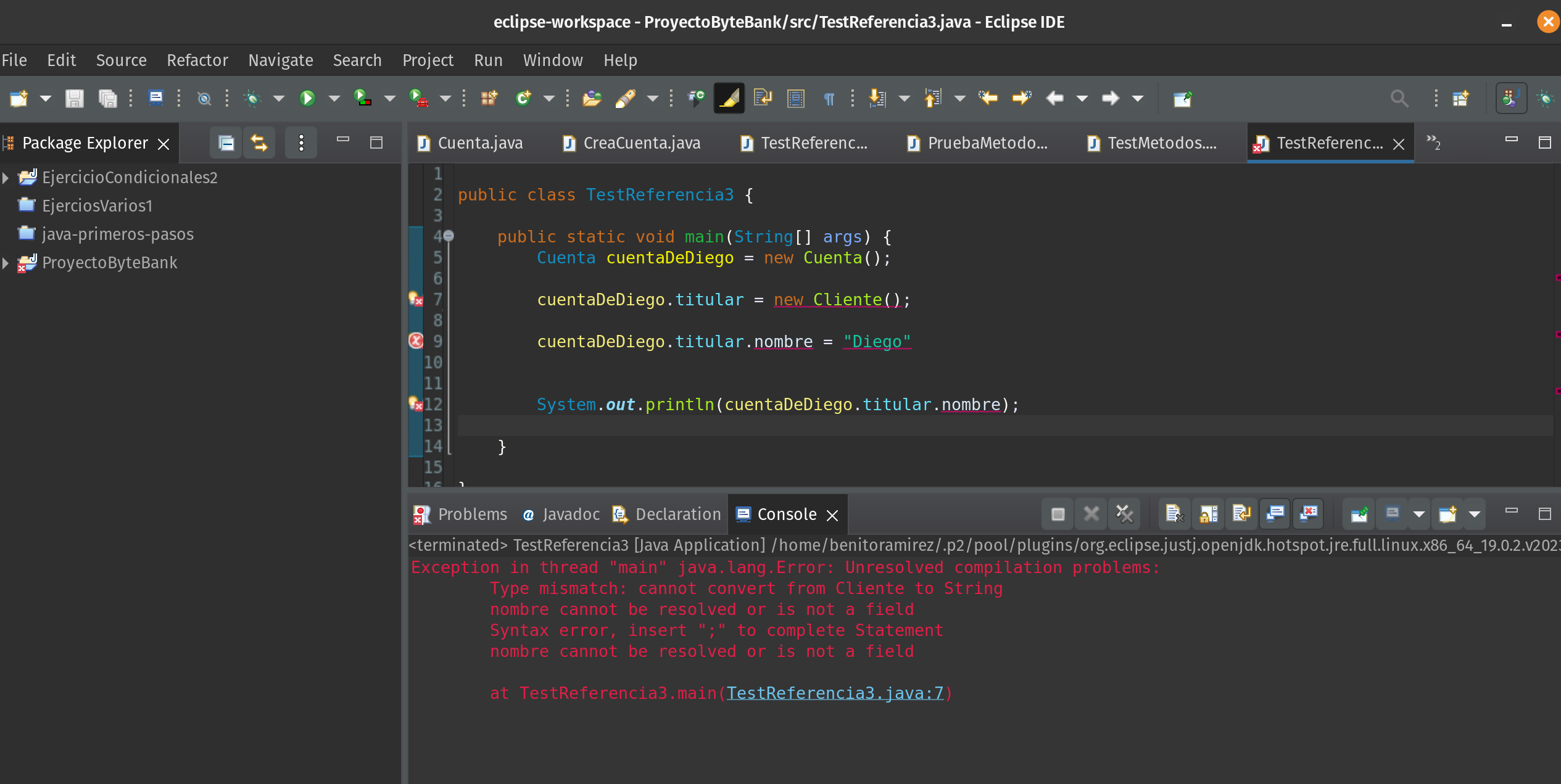
Task: Click Remove All Terminated Launches in Console
Action: click(x=1125, y=514)
